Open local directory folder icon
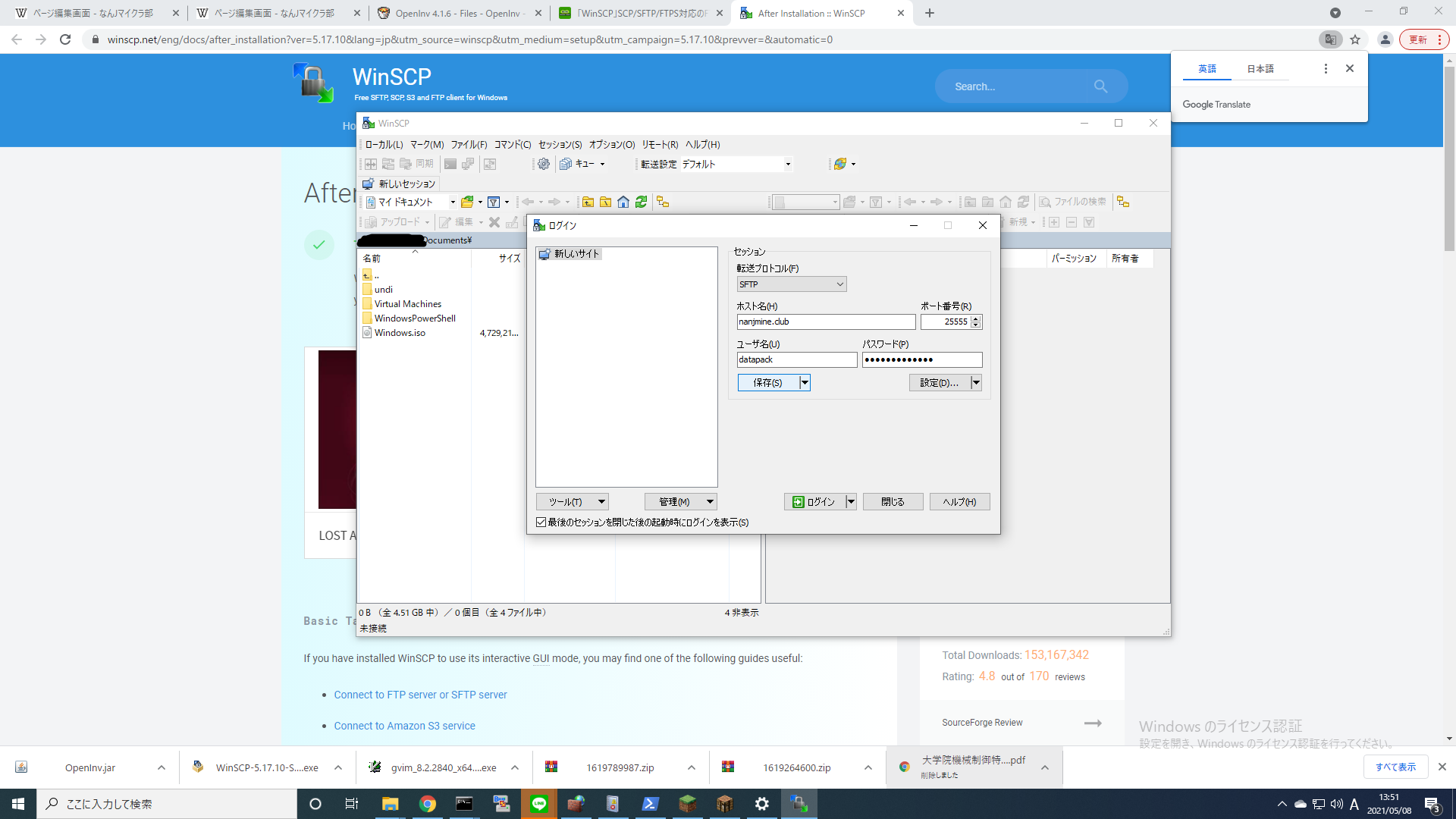 pos(467,202)
